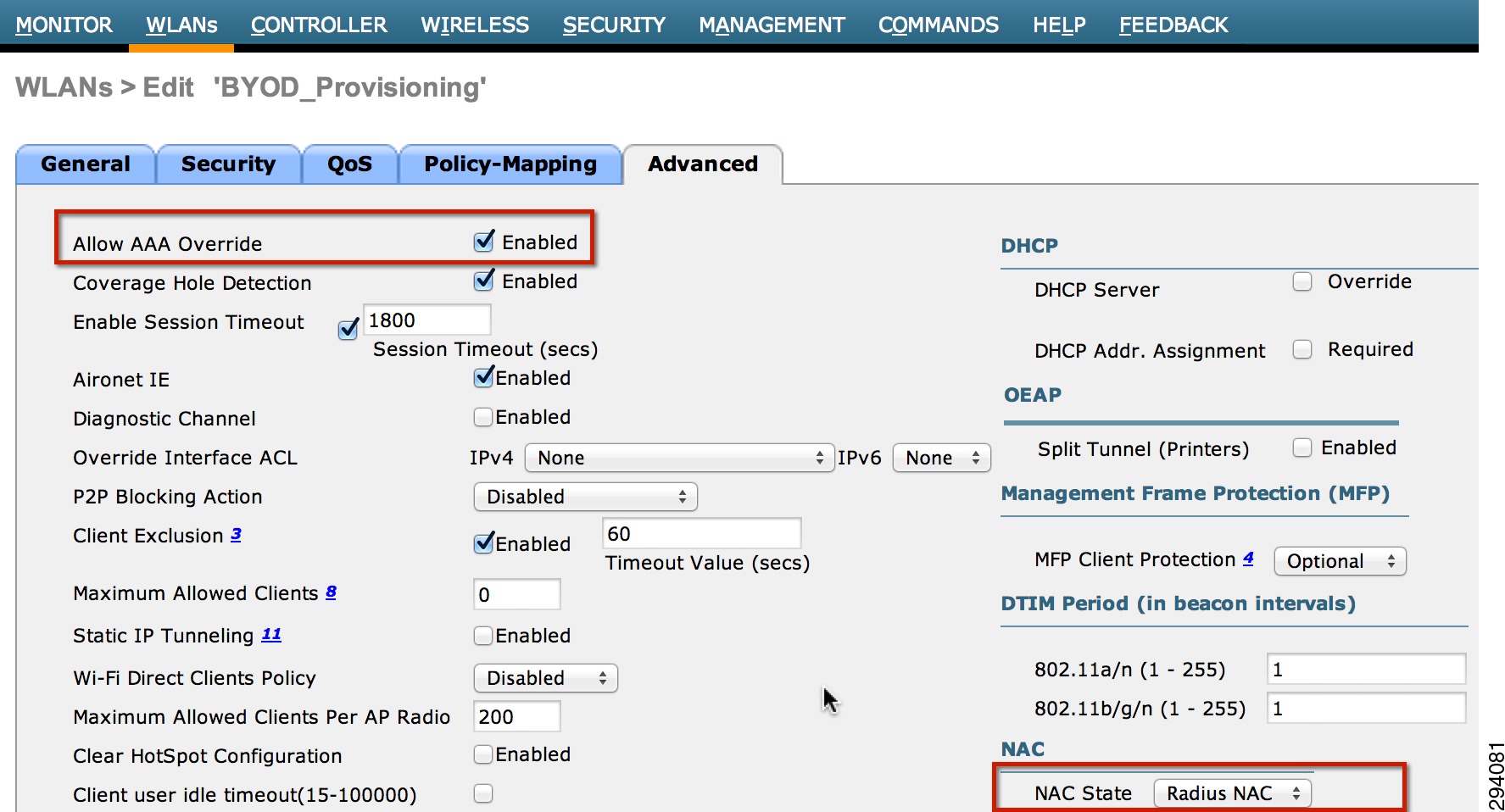This screenshot has width=1505, height=812.
Task: Switch to the Security tab
Action: [229, 164]
